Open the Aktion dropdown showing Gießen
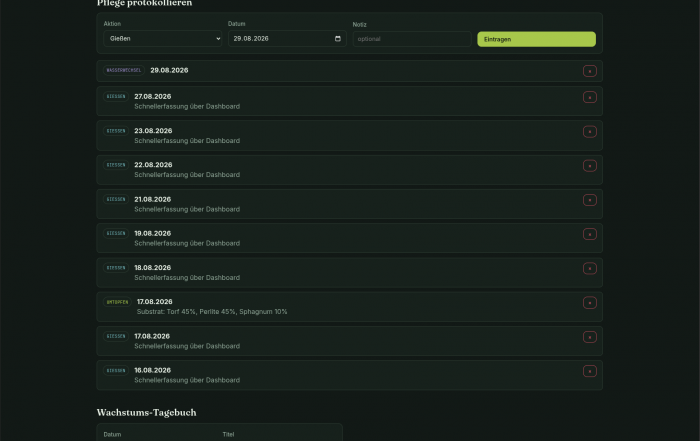Screen dimensions: 700x441 (162, 38)
